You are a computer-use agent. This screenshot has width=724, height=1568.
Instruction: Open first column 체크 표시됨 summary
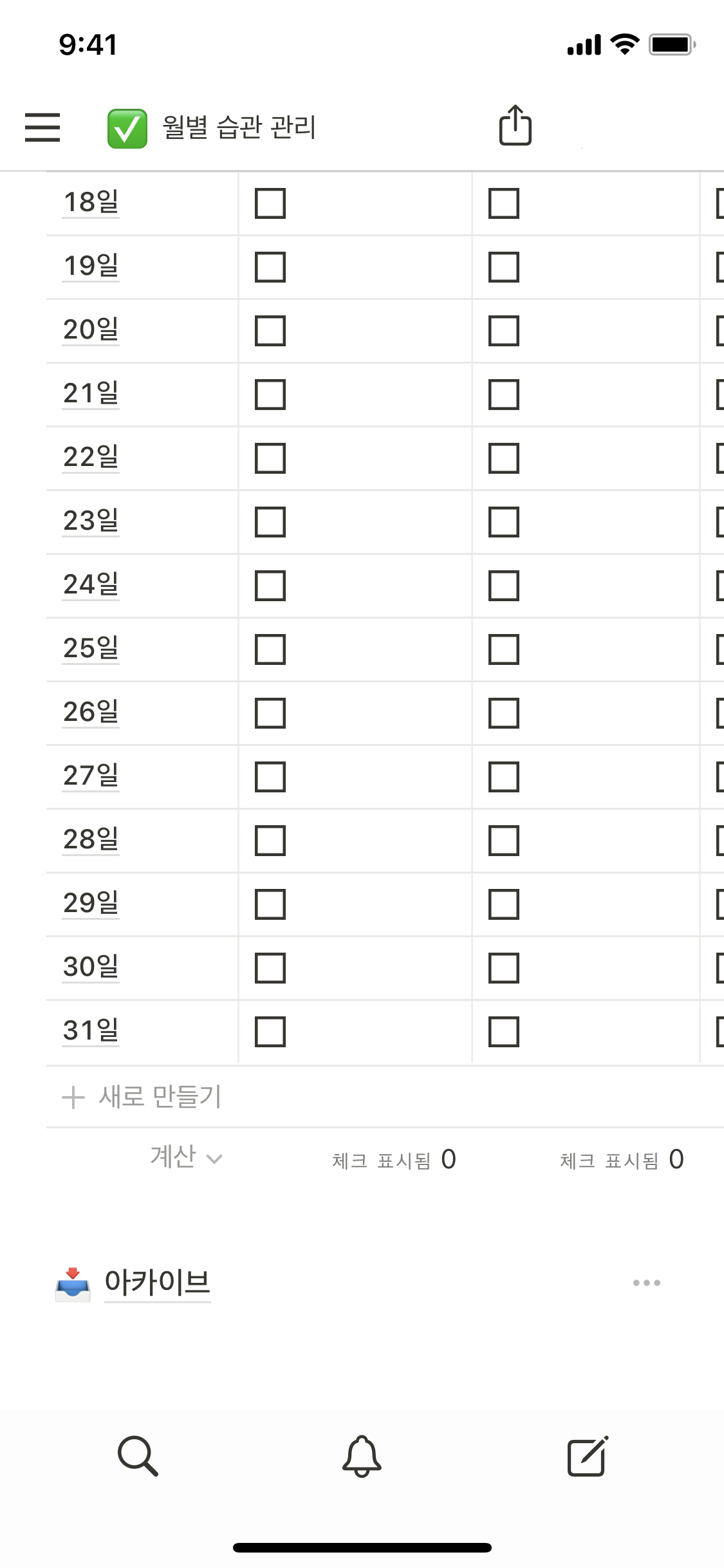click(393, 1160)
